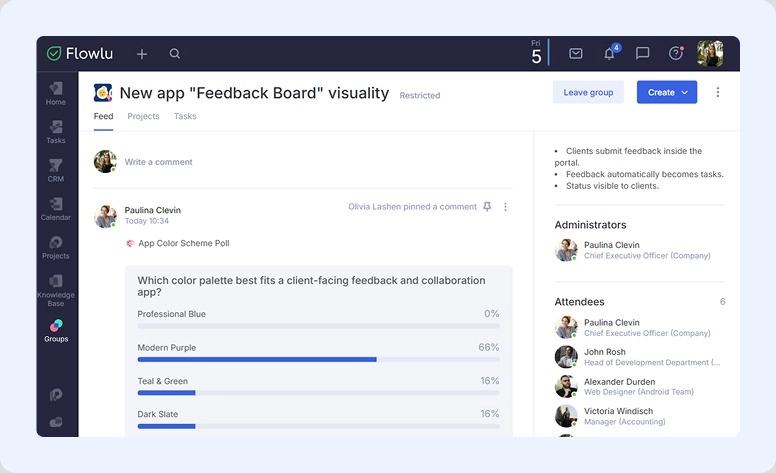Viewport: 776px width, 473px height.
Task: Click the cloud icon at sidebar bottom
Action: (56, 422)
